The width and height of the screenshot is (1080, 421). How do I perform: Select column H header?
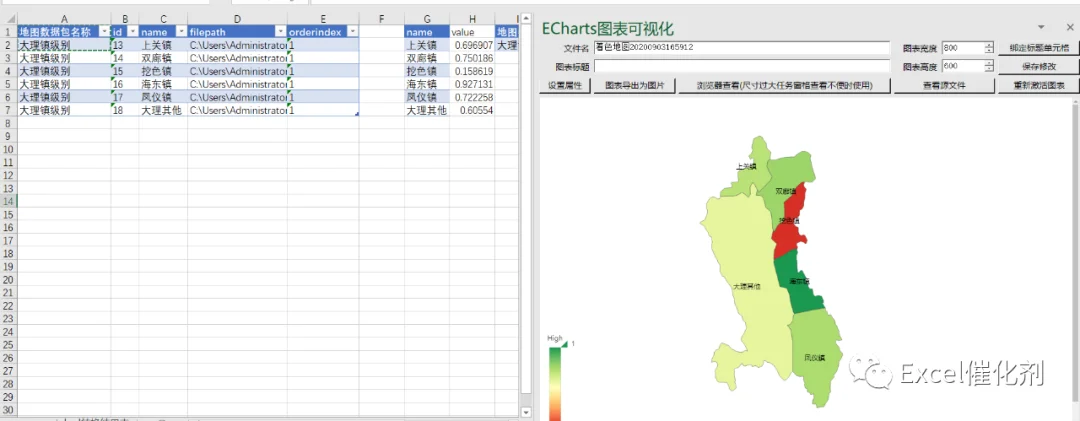(x=472, y=19)
